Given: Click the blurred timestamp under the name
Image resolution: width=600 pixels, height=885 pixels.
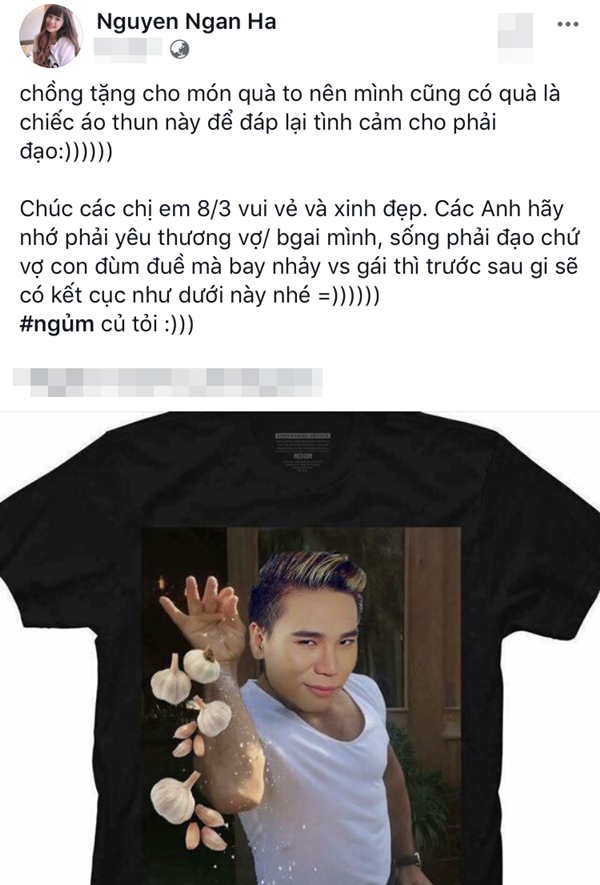Looking at the screenshot, I should click(x=128, y=49).
